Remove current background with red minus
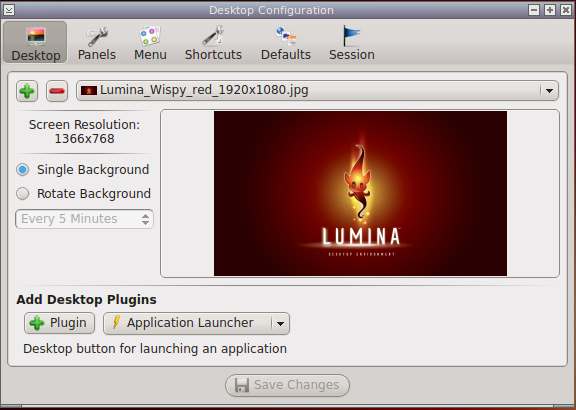The width and height of the screenshot is (576, 410). [x=57, y=91]
